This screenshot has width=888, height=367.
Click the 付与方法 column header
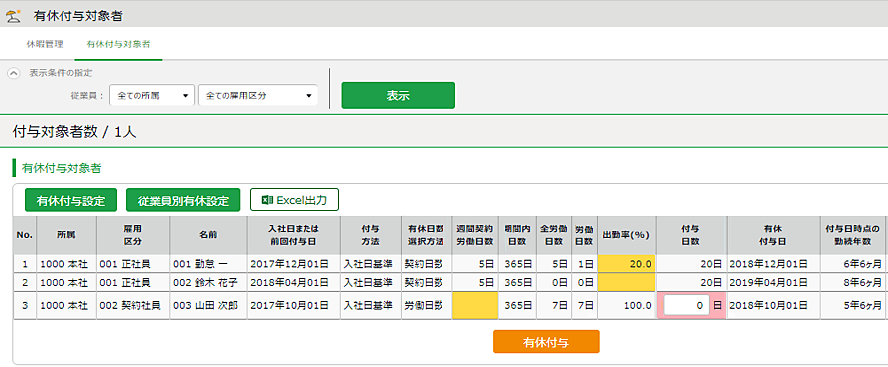point(370,236)
